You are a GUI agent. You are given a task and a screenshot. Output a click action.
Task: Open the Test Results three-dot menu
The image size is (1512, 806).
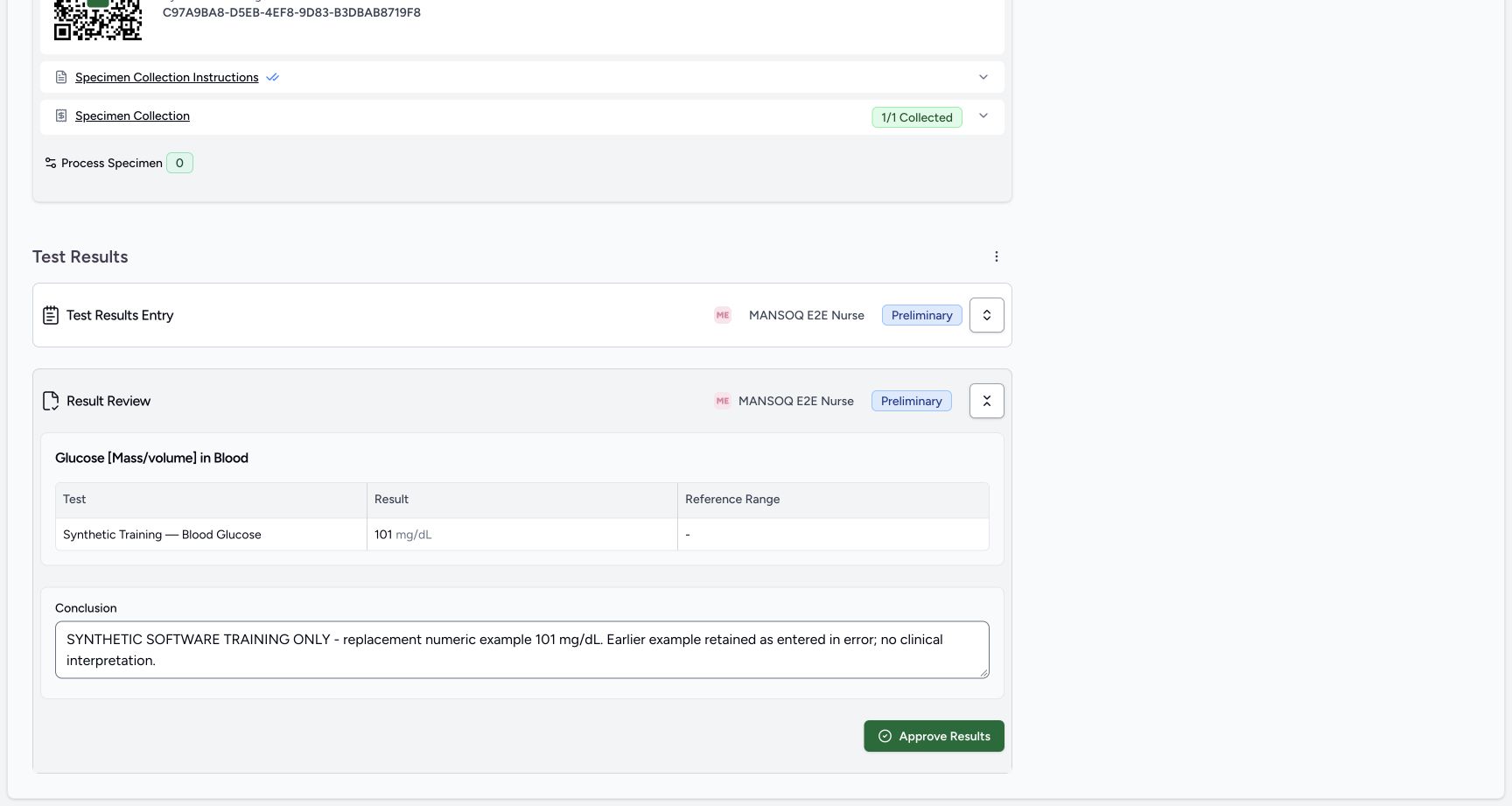click(997, 256)
